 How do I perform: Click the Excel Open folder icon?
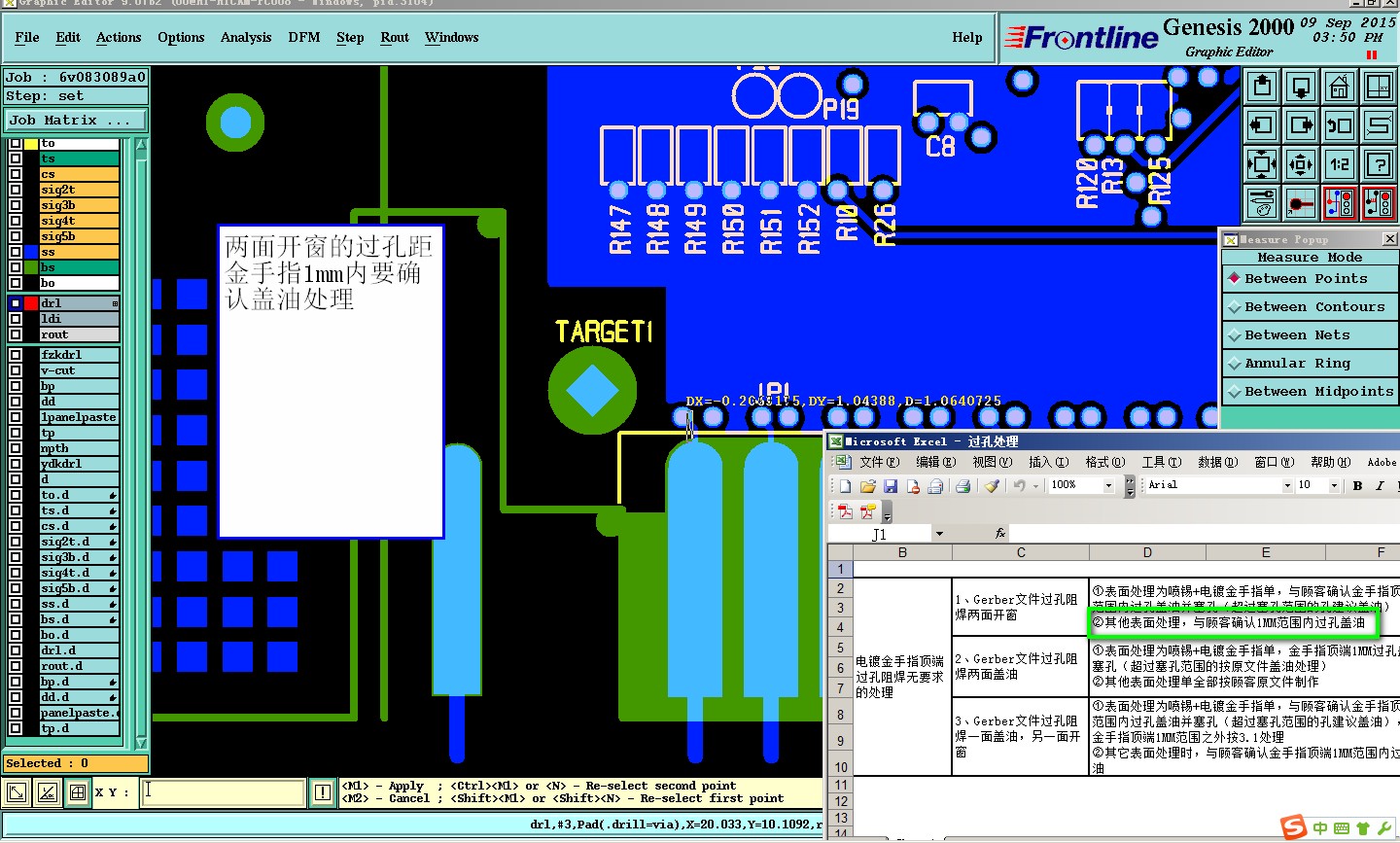click(867, 485)
